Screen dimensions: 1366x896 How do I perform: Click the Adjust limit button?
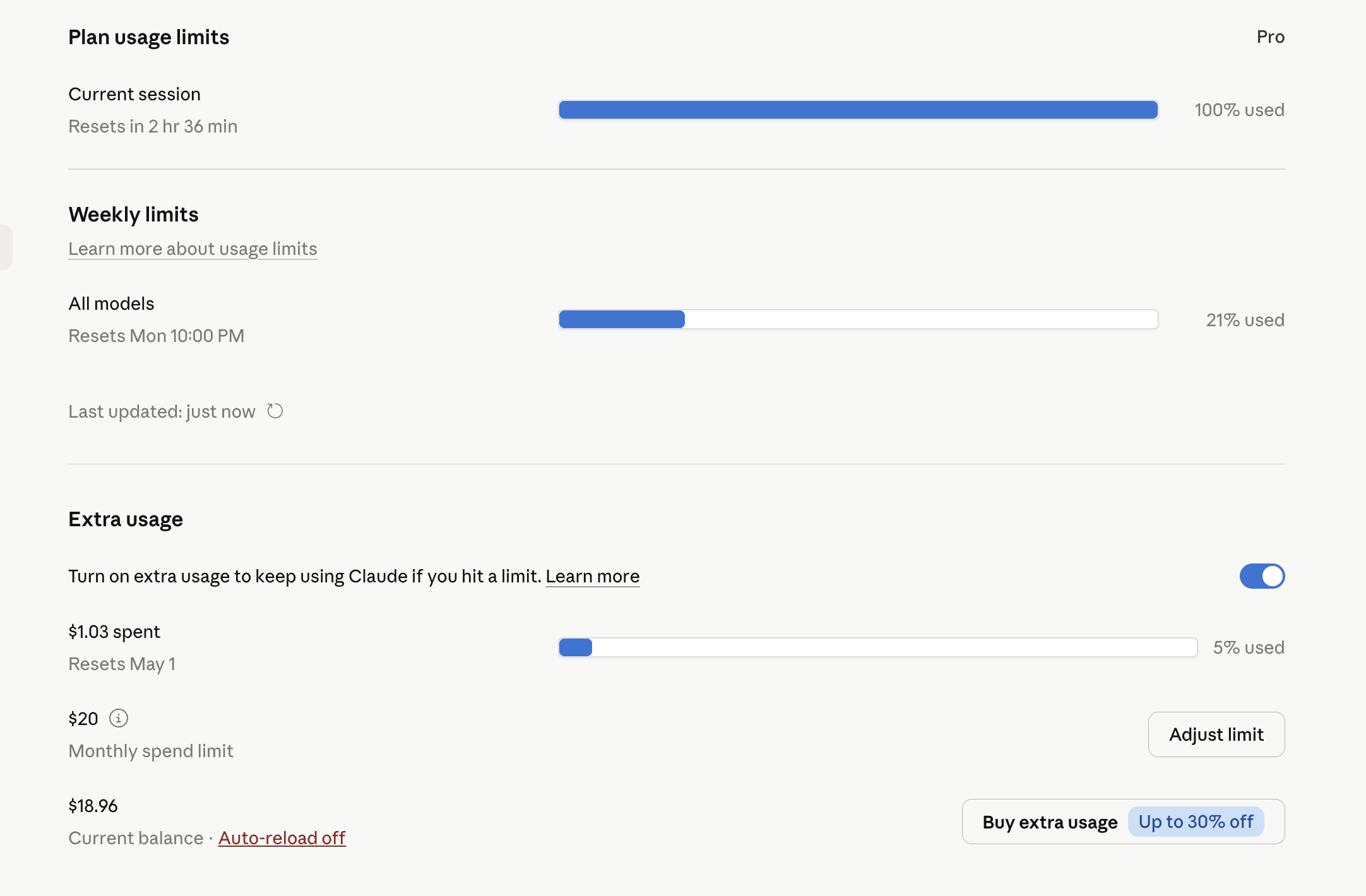tap(1216, 734)
